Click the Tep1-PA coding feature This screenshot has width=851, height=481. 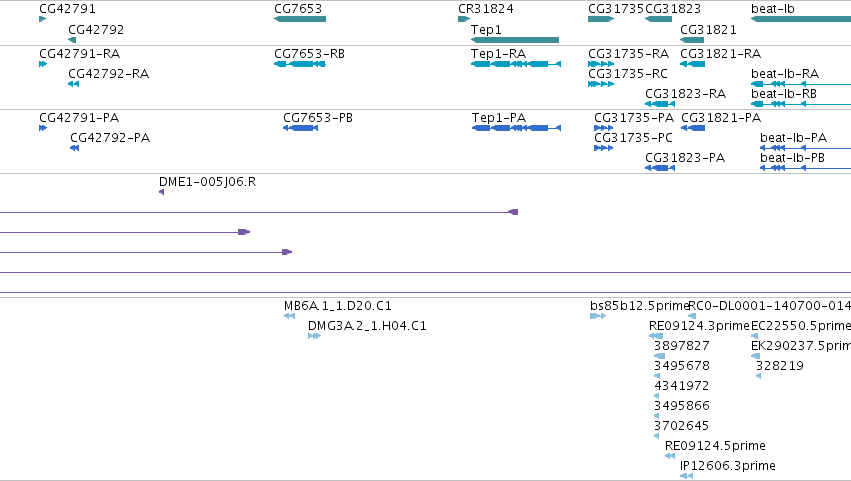click(516, 128)
